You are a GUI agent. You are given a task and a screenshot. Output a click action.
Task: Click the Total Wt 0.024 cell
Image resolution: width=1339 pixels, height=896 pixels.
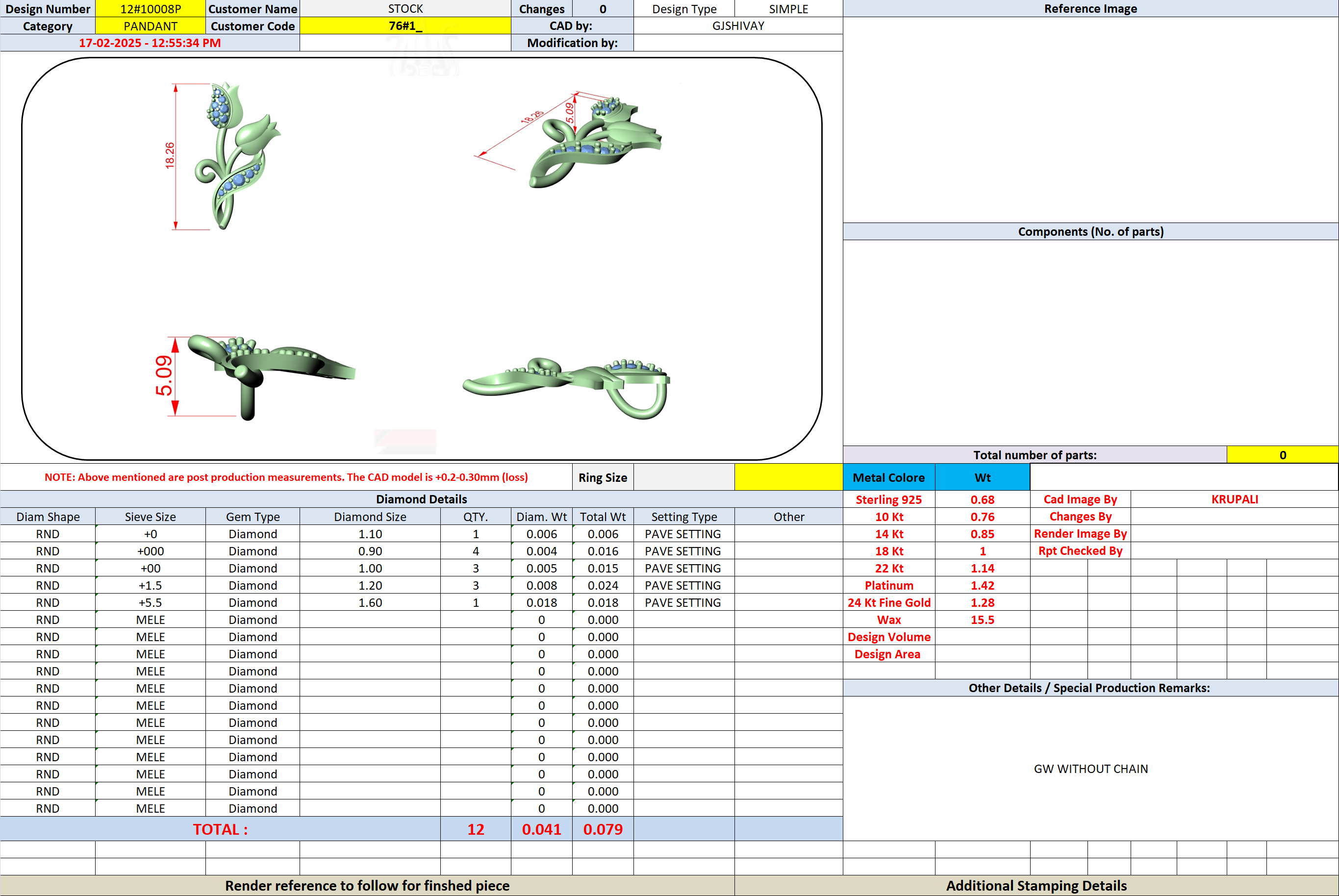[x=603, y=585]
